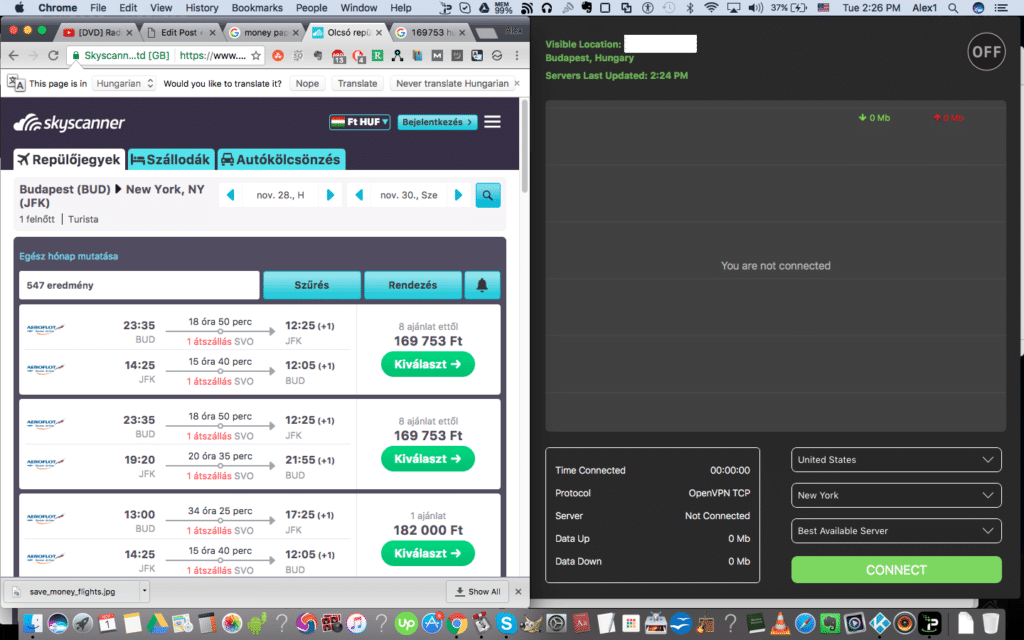Click Kiválaszt for the 182 000 Ft flight

(427, 553)
